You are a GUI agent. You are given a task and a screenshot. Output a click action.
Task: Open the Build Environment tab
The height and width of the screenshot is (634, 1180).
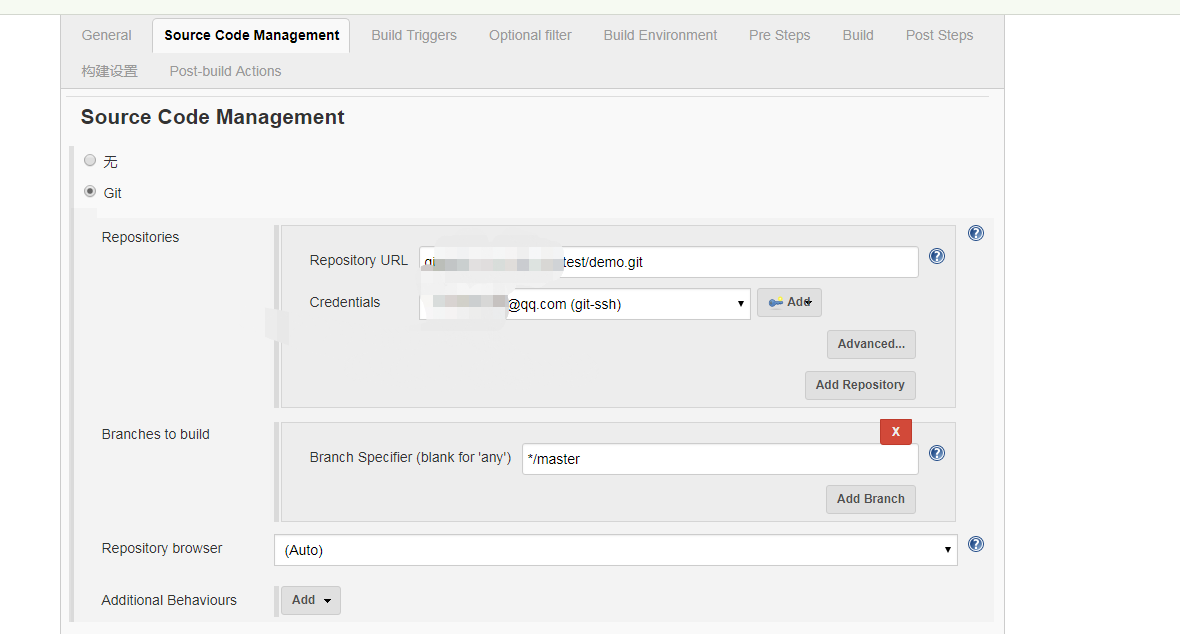(660, 35)
